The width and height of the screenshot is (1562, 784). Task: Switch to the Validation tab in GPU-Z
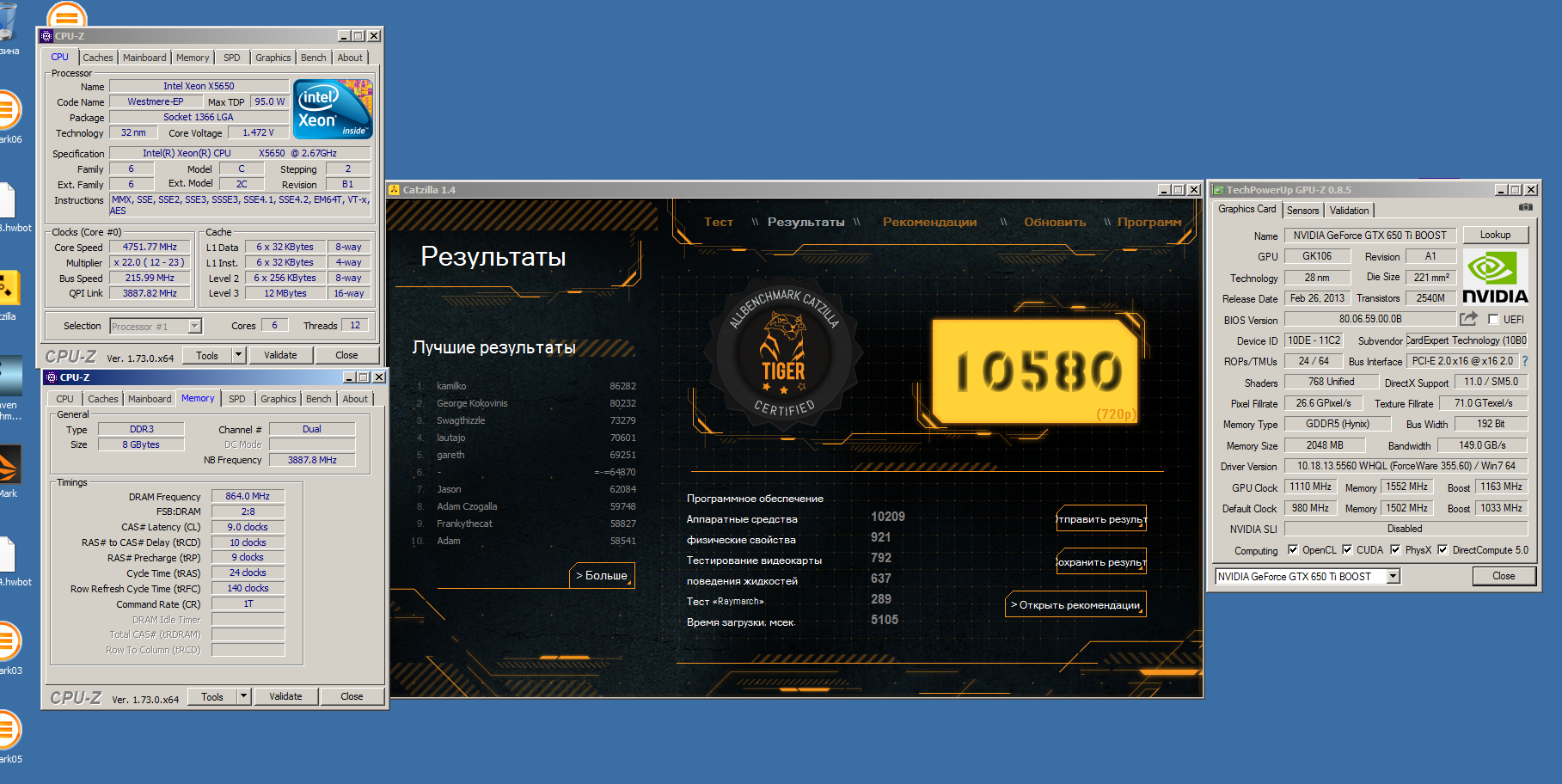(x=1349, y=211)
